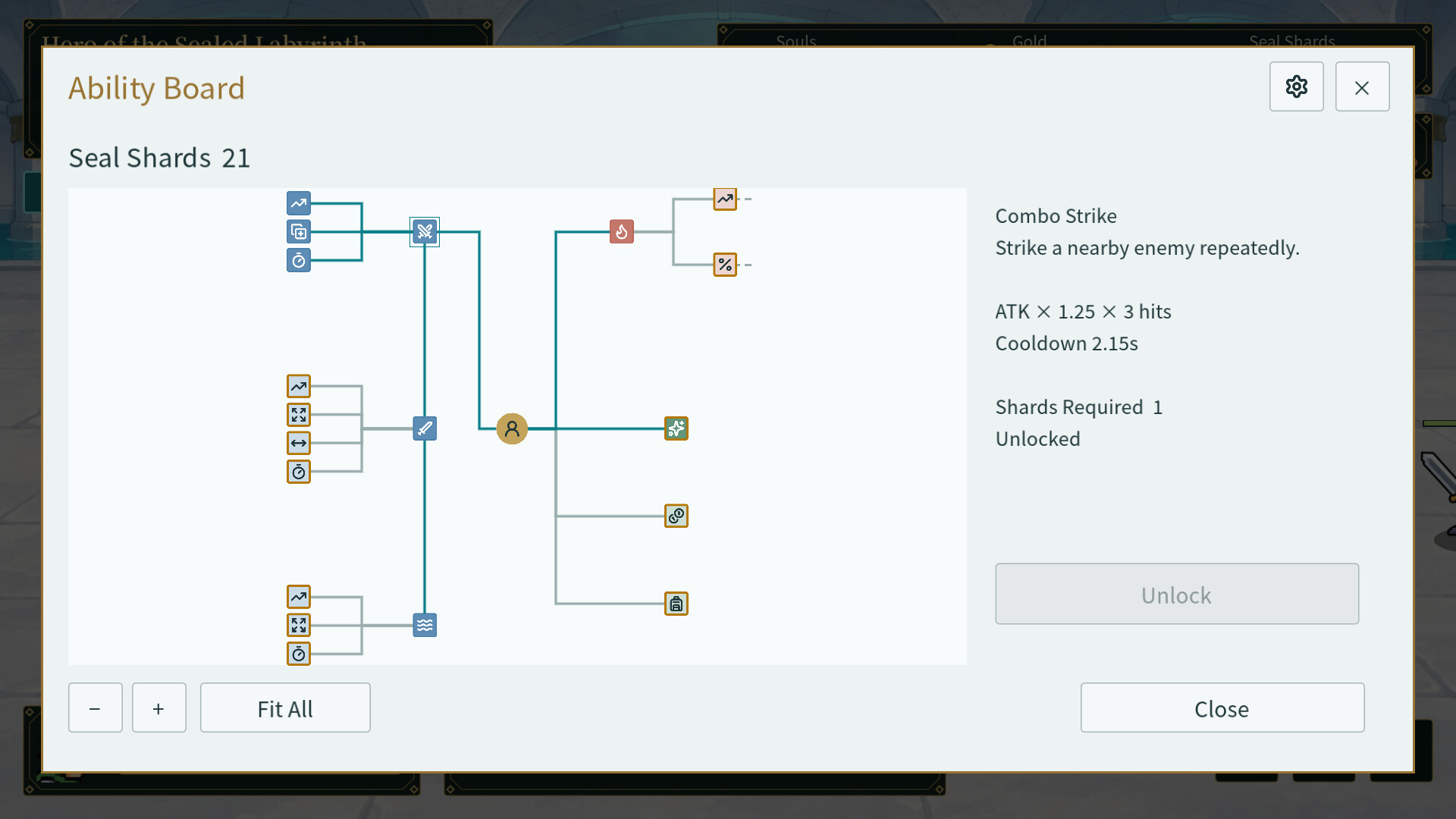The width and height of the screenshot is (1456, 819).
Task: Select the blue trend-up node of Combo Strike
Action: (299, 203)
